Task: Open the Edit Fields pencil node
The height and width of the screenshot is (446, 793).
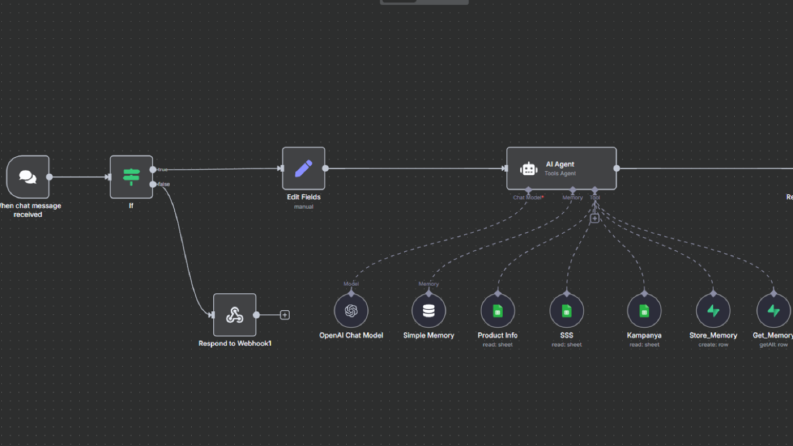Action: pyautogui.click(x=303, y=168)
